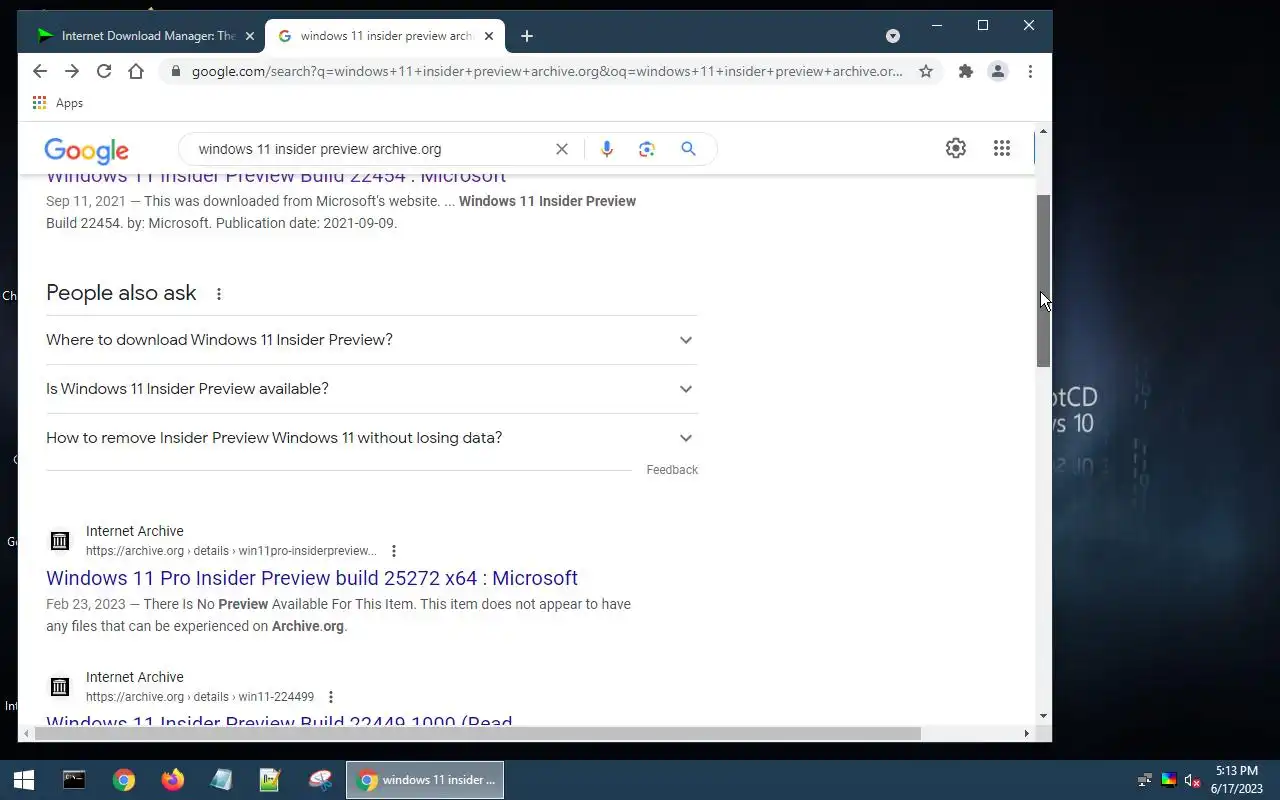Image resolution: width=1280 pixels, height=800 pixels.
Task: Open Windows 11 Pro Insider Preview build 25272 link
Action: click(x=312, y=578)
